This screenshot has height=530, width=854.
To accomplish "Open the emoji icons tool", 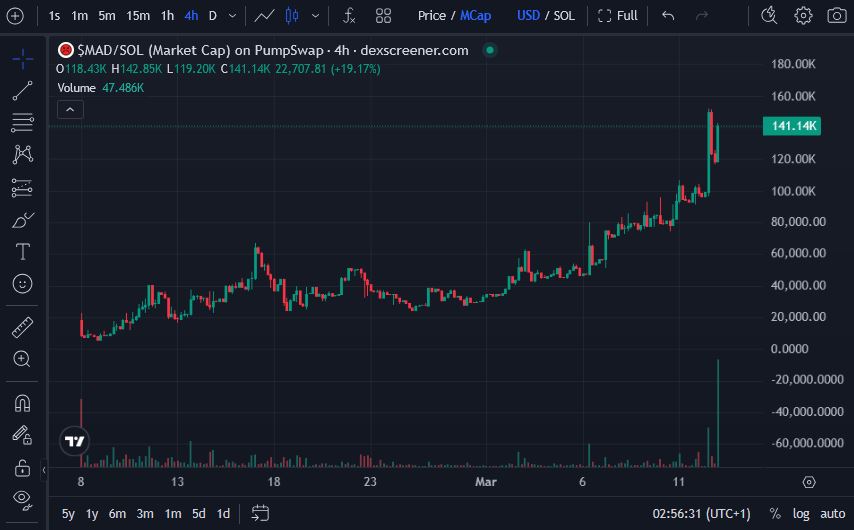I will (x=22, y=284).
